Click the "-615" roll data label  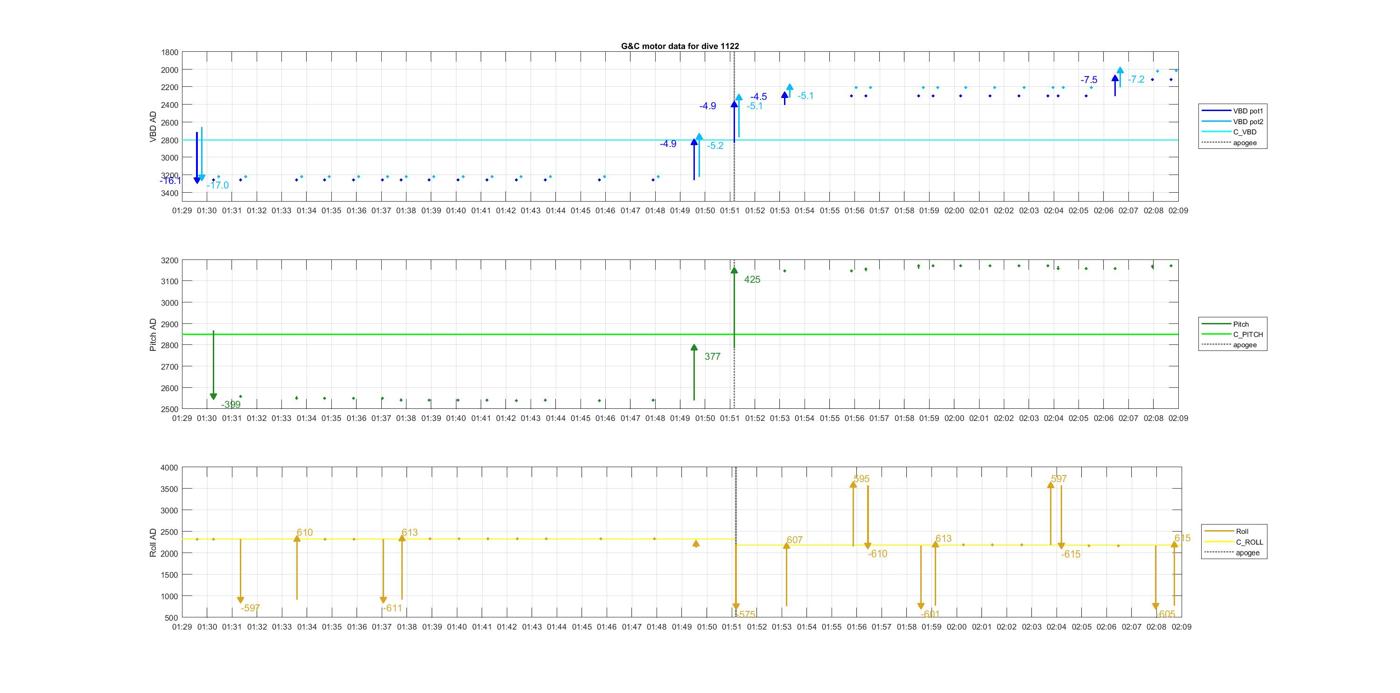coord(1071,554)
